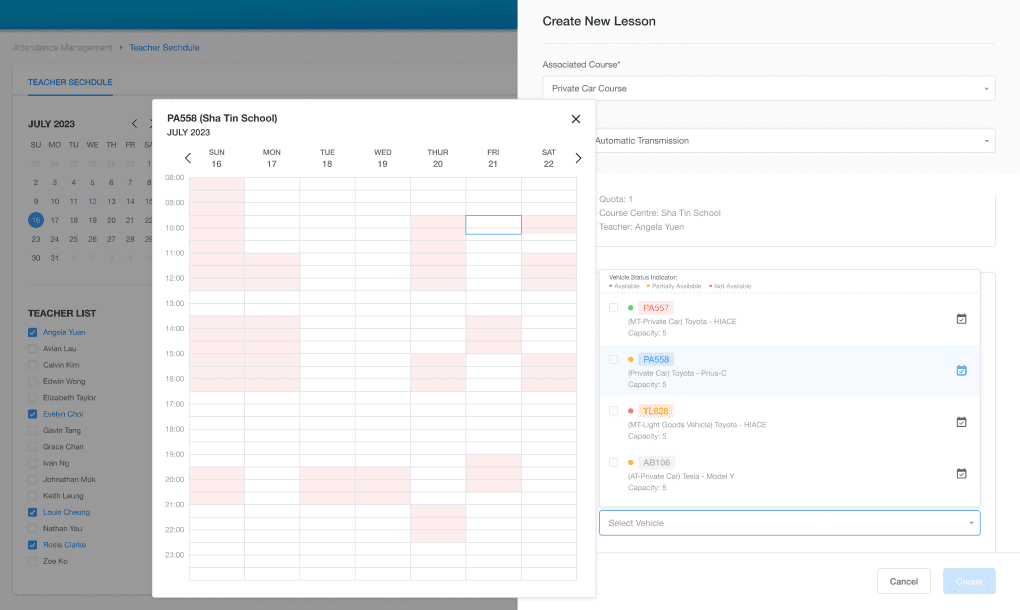1020x610 pixels.
Task: Expand the Automatic Transmission dropdown
Action: [771, 140]
